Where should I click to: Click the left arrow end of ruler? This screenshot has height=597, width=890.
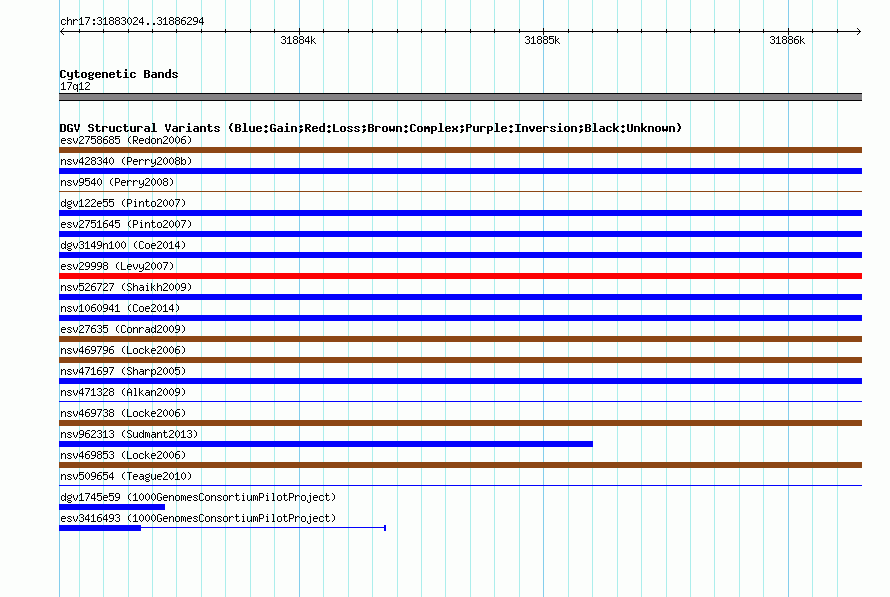[62, 31]
